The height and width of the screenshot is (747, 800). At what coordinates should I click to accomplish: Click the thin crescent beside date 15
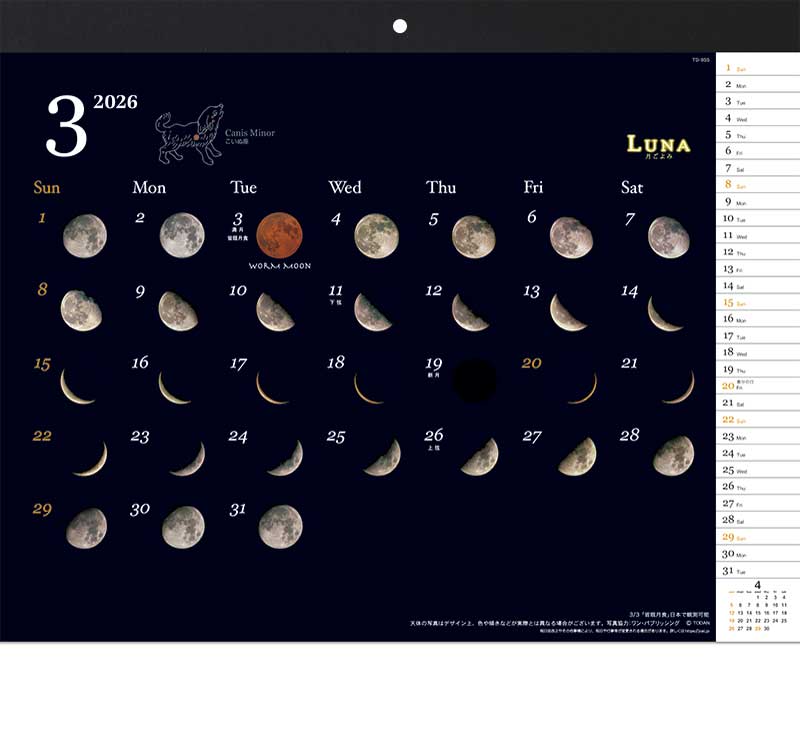click(78, 387)
